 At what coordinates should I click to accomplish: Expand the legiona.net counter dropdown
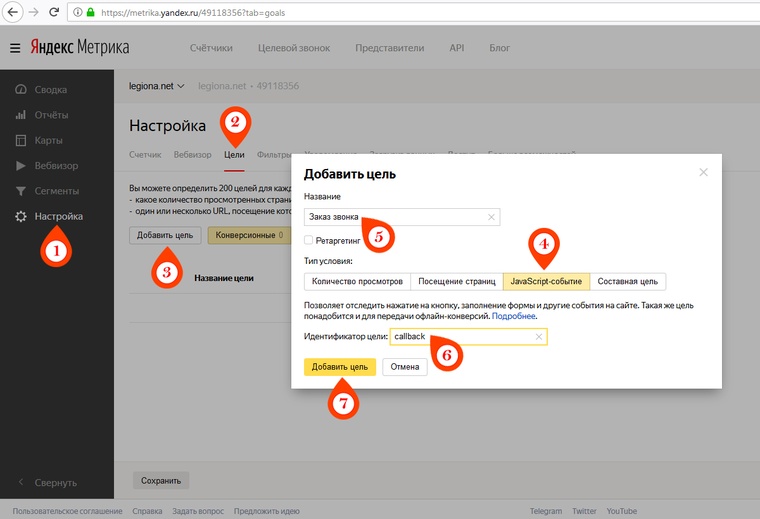tap(158, 86)
